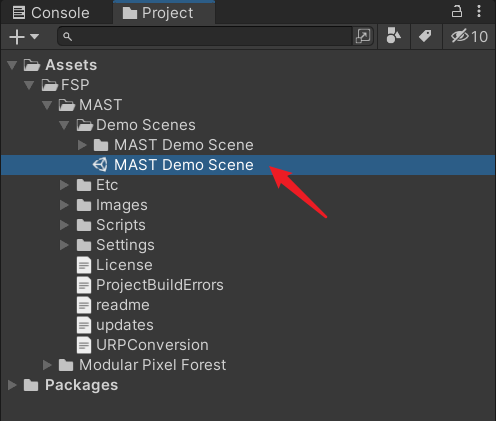Open the search by type filter icon
The image size is (496, 421).
coord(393,36)
